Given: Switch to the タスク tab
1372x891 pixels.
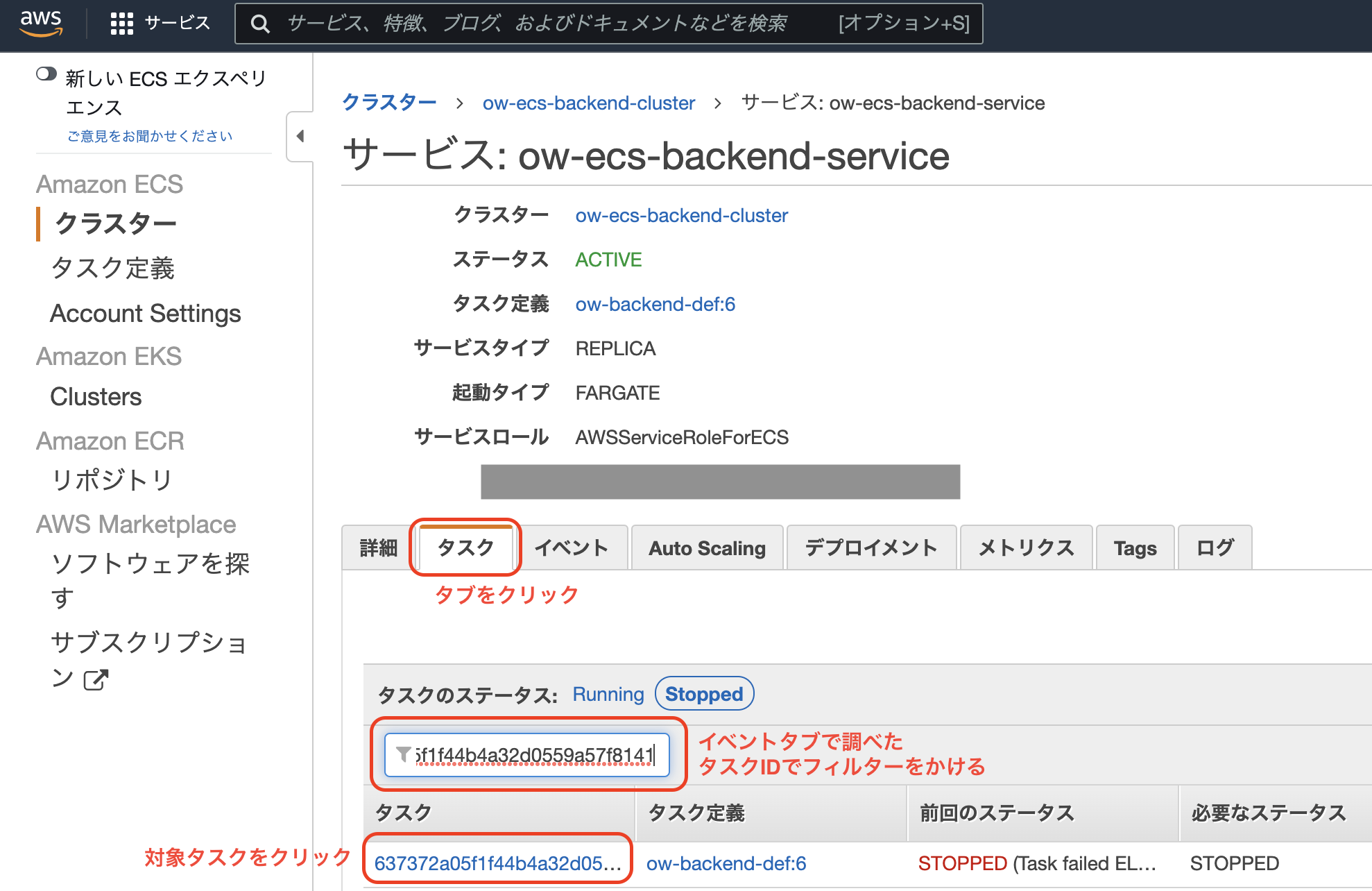Looking at the screenshot, I should coord(465,548).
